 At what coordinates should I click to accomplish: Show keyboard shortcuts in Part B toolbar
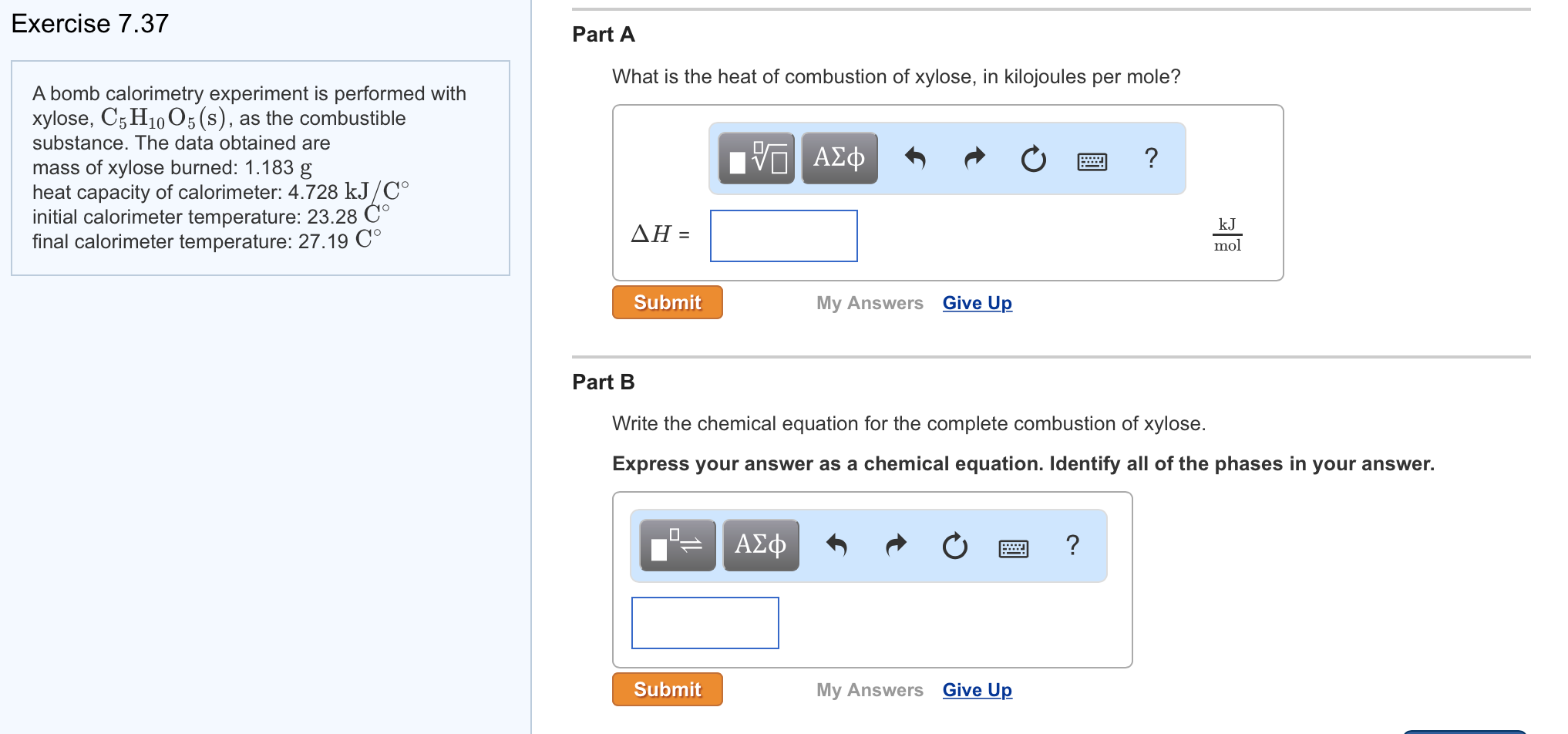point(1013,548)
